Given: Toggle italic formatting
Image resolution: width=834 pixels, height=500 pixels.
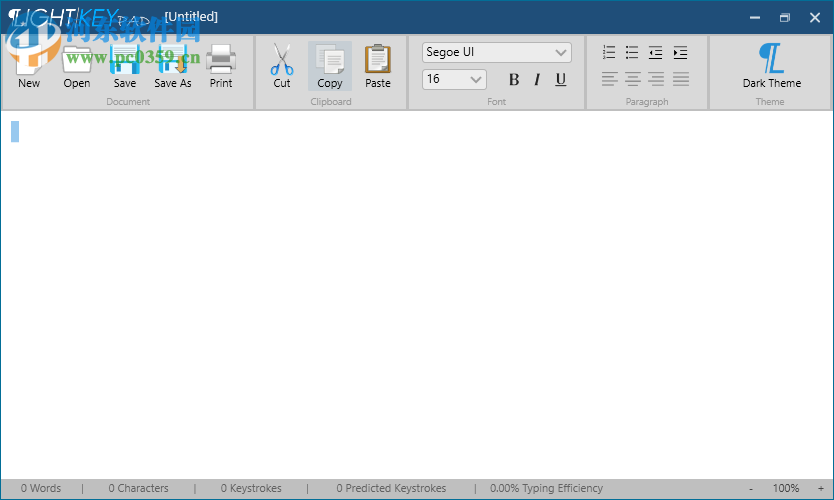Looking at the screenshot, I should point(537,79).
